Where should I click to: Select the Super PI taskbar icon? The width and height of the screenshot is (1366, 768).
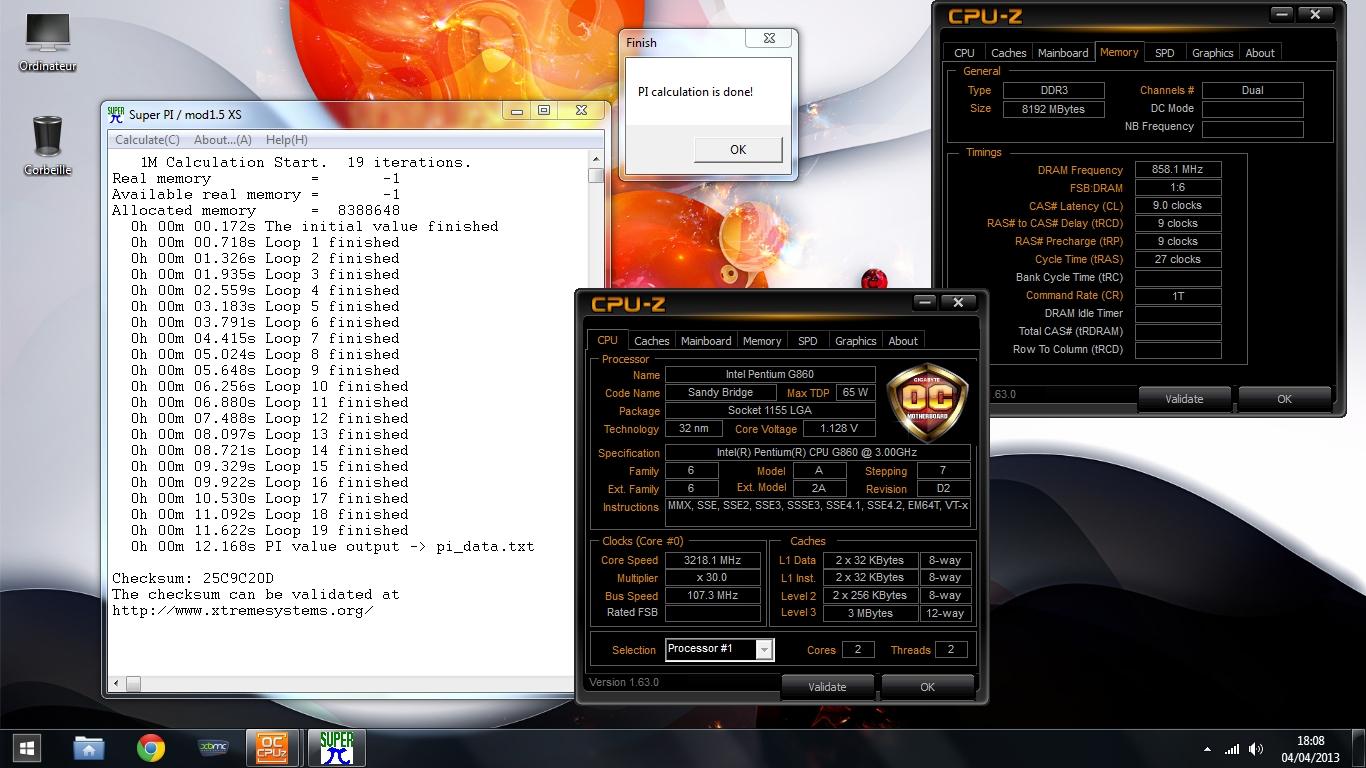coord(336,747)
